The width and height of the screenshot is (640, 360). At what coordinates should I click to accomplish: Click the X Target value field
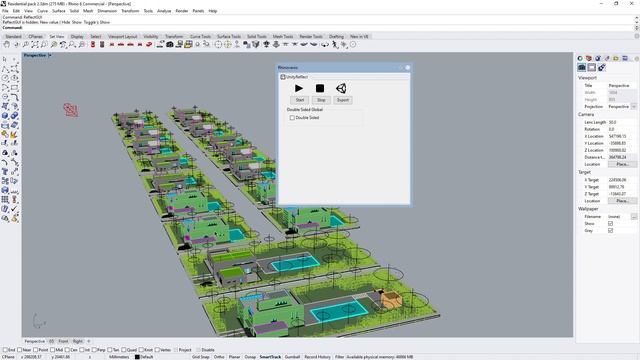pyautogui.click(x=622, y=180)
